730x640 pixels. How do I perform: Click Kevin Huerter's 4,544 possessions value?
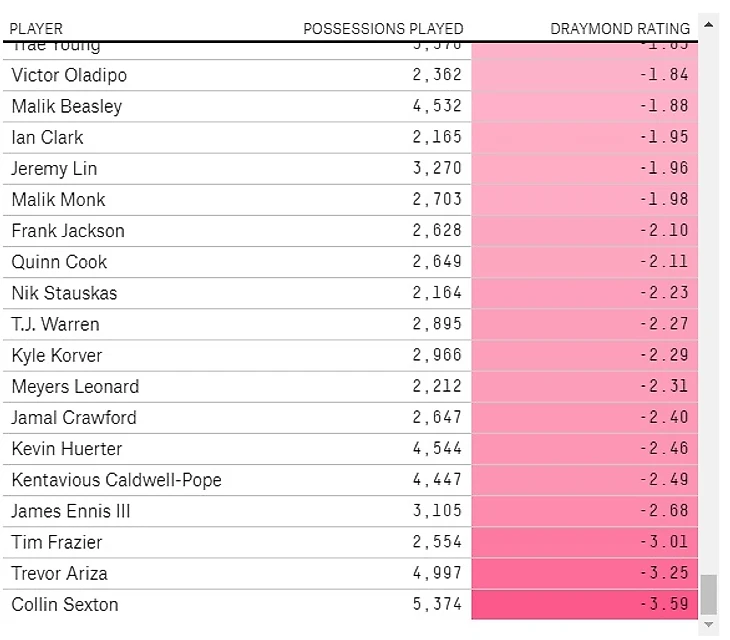point(437,449)
